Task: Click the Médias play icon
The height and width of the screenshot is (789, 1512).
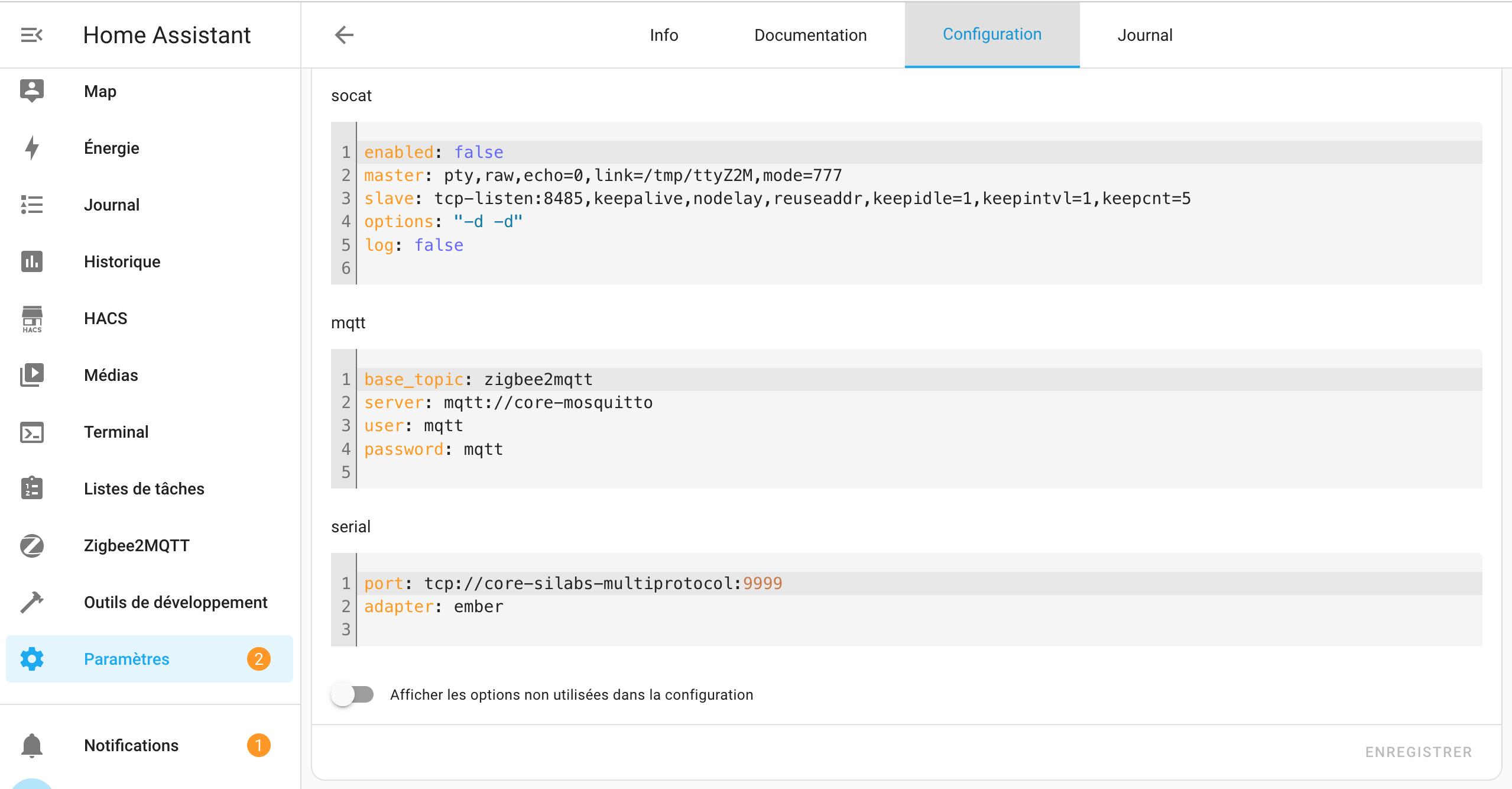Action: [x=32, y=375]
